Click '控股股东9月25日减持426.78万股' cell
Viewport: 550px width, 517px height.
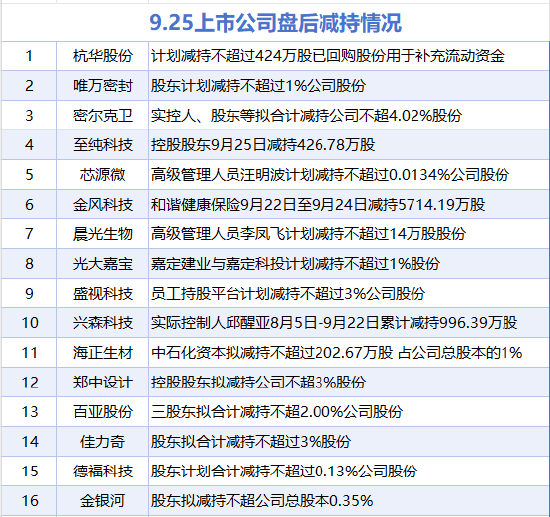tap(349, 145)
